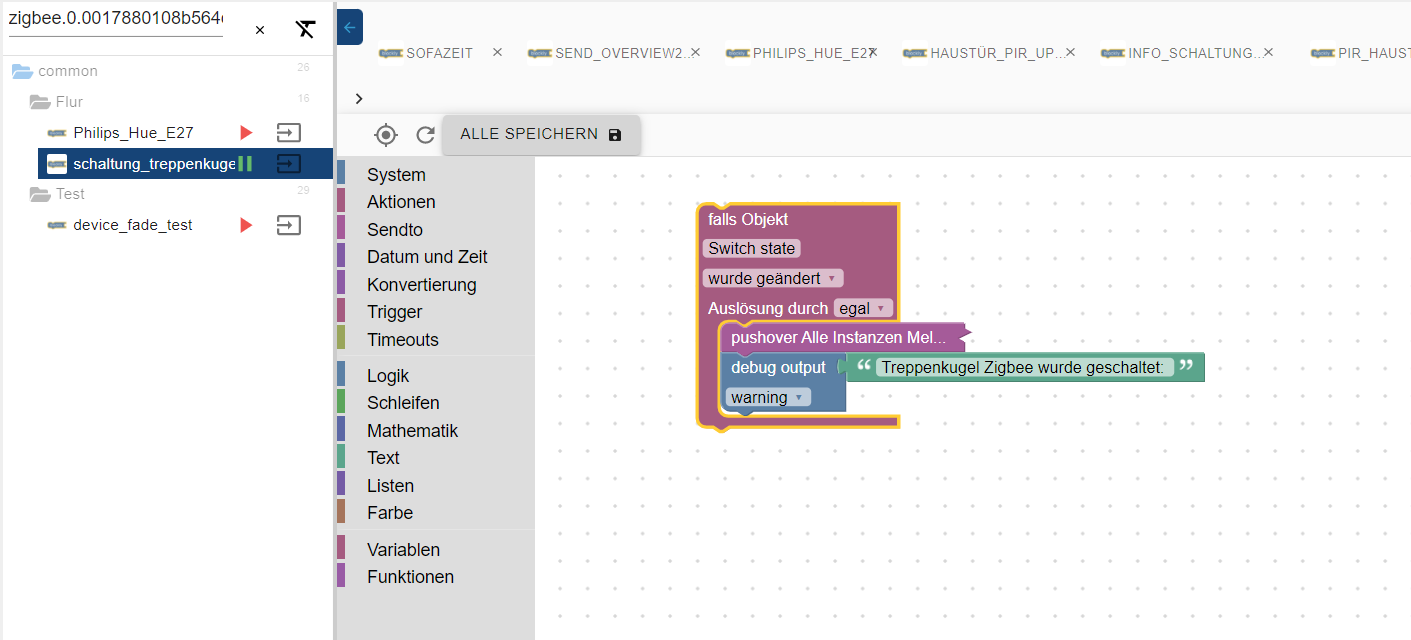
Task: Close the SOFAZEIT tab
Action: tap(497, 52)
